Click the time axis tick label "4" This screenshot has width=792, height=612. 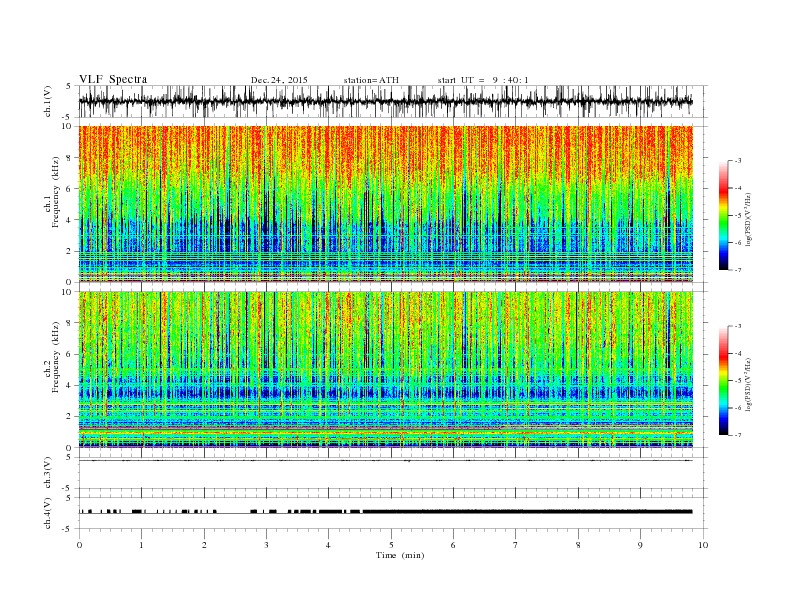pos(329,545)
